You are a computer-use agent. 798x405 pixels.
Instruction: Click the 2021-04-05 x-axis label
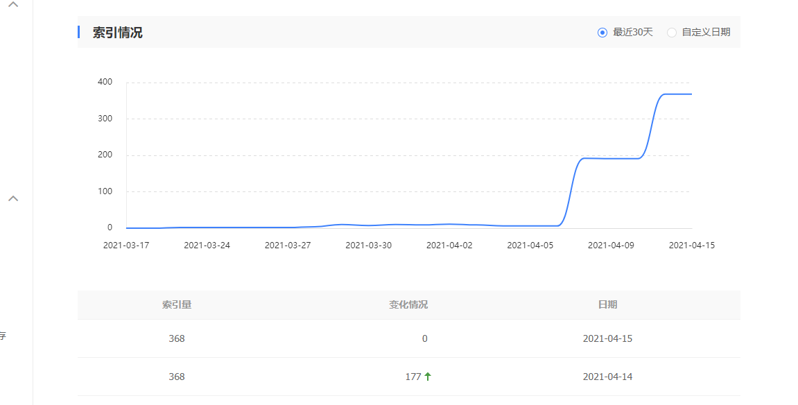531,244
